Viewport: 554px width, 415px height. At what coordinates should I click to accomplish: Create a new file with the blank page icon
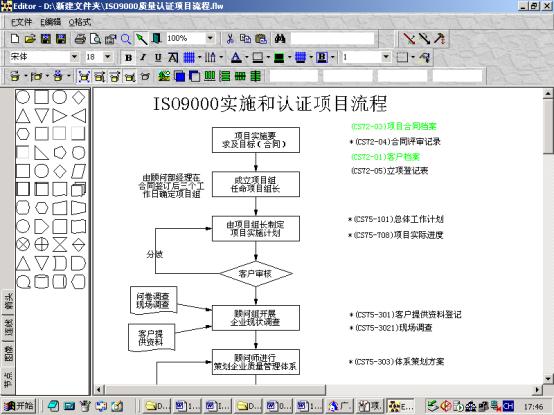click(x=15, y=38)
